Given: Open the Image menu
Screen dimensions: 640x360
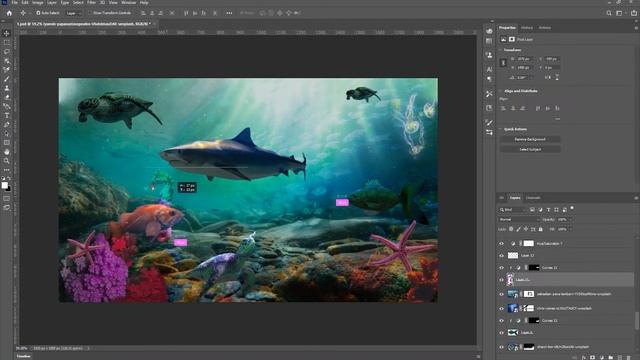Looking at the screenshot, I should [38, 2].
